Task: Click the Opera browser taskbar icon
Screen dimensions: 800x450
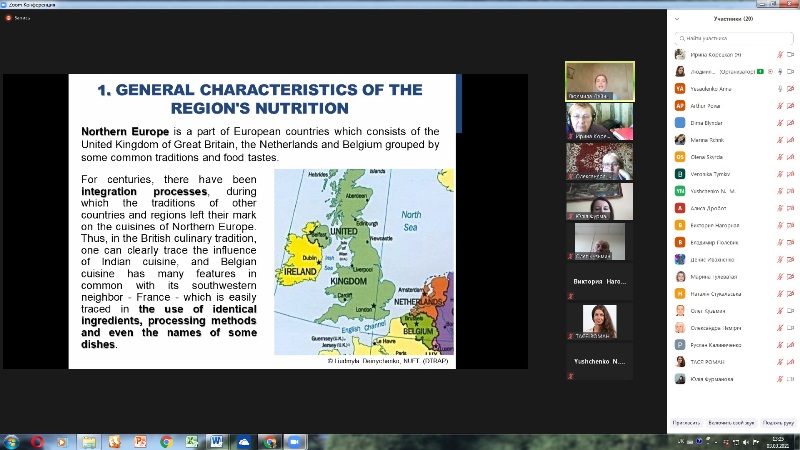Action: (36, 441)
